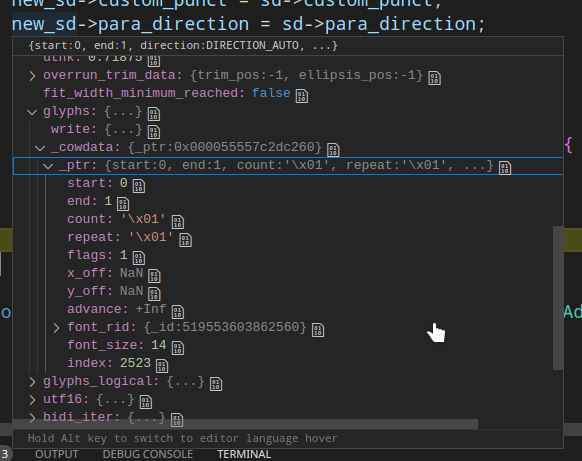Select the repeat '\x01' value

click(x=151, y=237)
